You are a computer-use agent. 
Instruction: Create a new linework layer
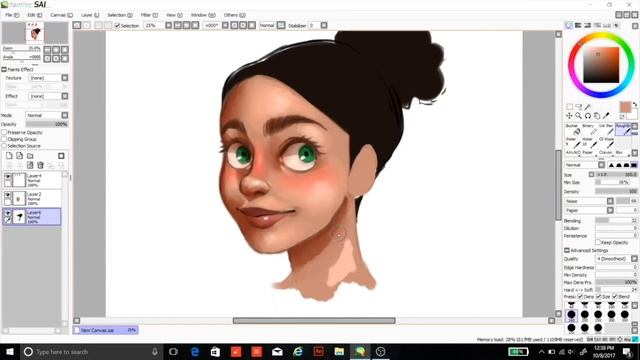click(x=20, y=156)
